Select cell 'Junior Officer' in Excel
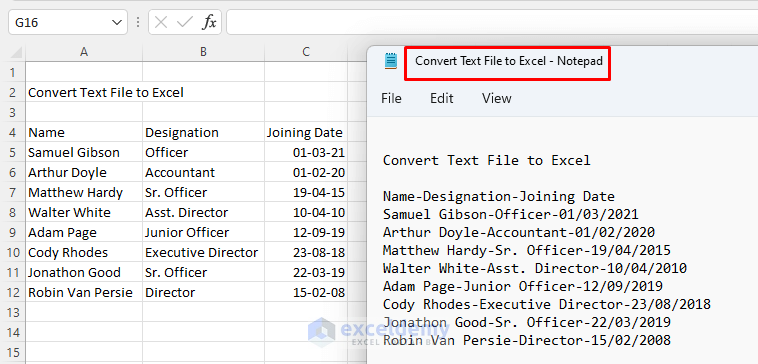The height and width of the screenshot is (364, 758). coord(204,233)
